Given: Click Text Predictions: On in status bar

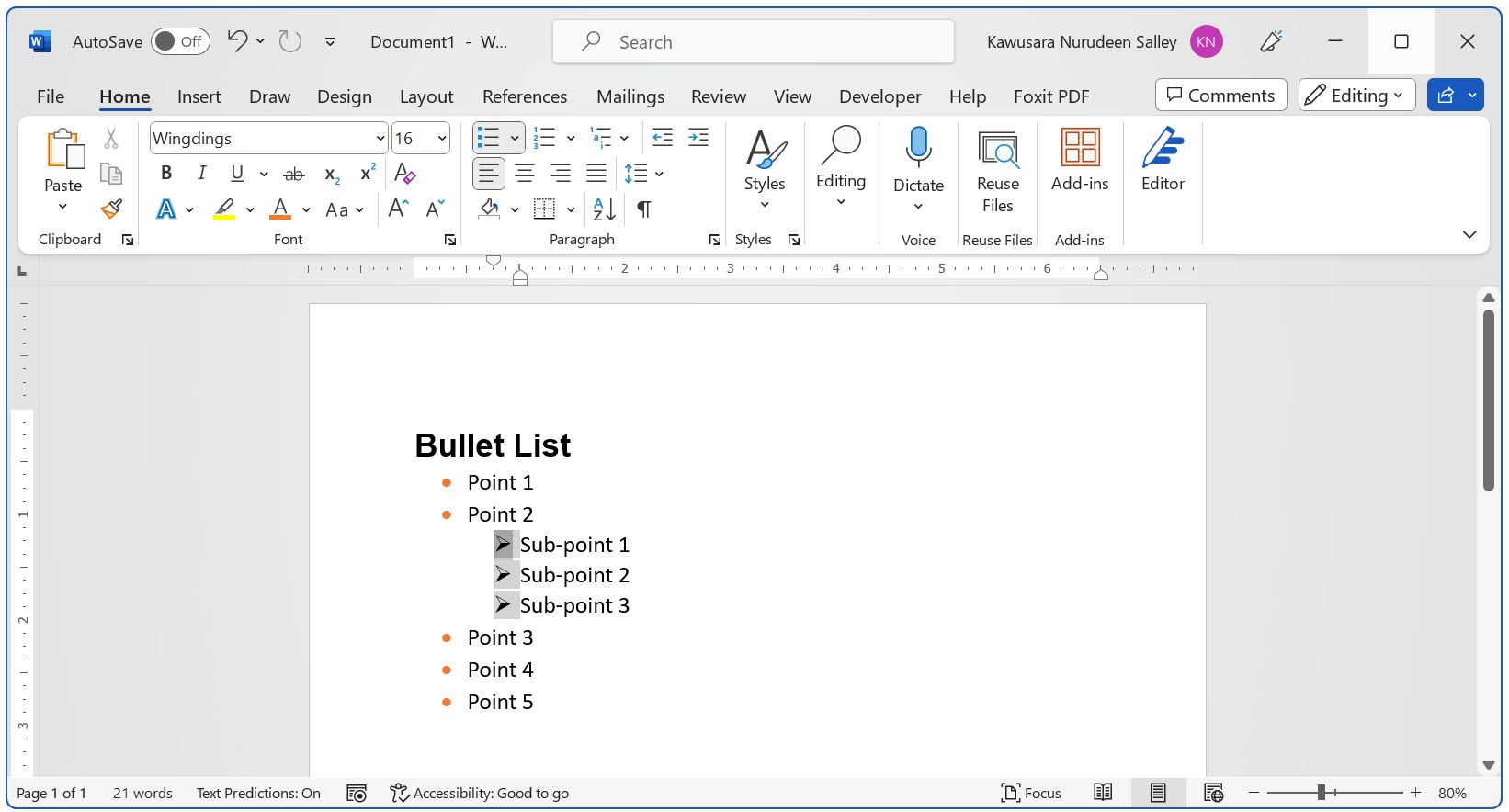Looking at the screenshot, I should [258, 793].
